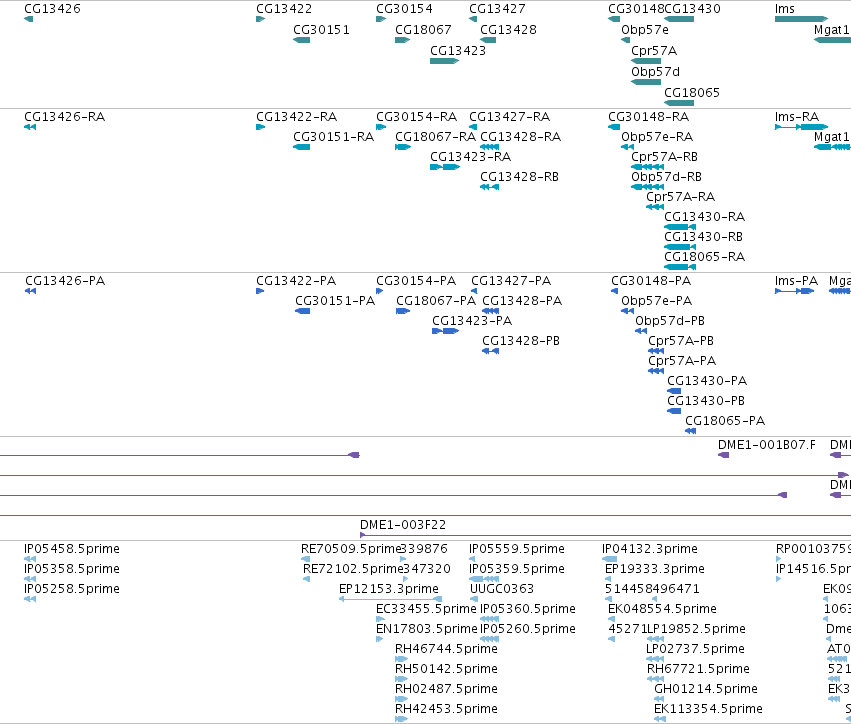851x724 pixels.
Task: Click the lms-RA transcript glyph
Action: (x=801, y=127)
